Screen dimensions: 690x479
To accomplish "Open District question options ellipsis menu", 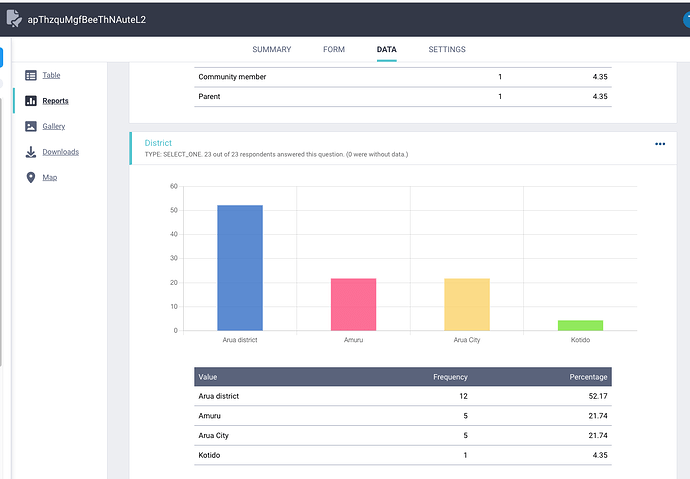I will tap(660, 144).
